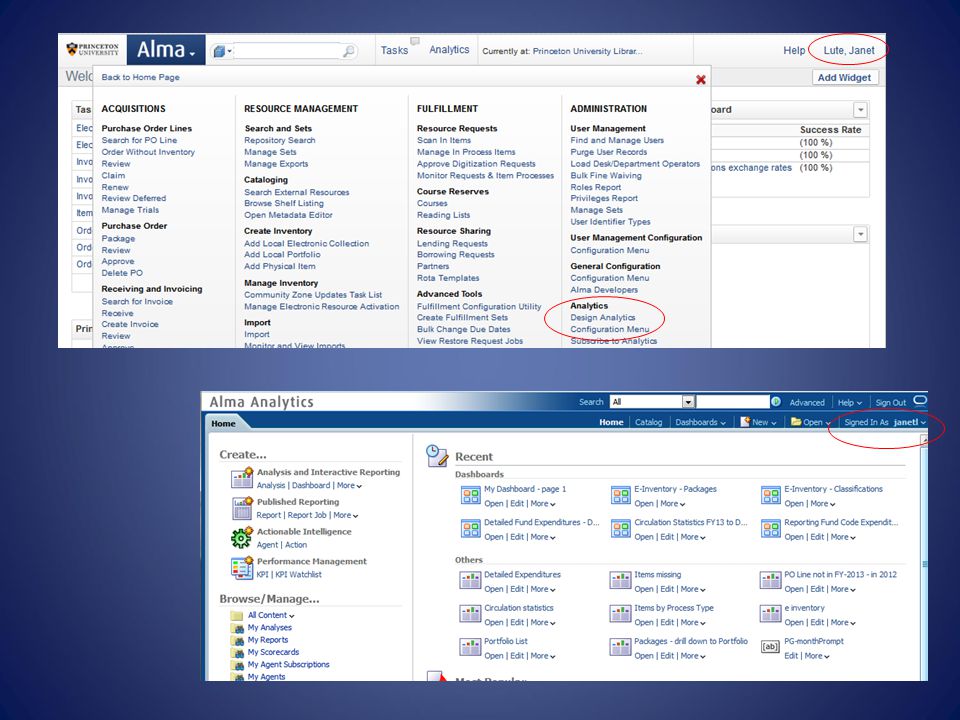This screenshot has width=960, height=720.
Task: Click the Actionable Intelligence gear icon
Action: pyautogui.click(x=242, y=537)
